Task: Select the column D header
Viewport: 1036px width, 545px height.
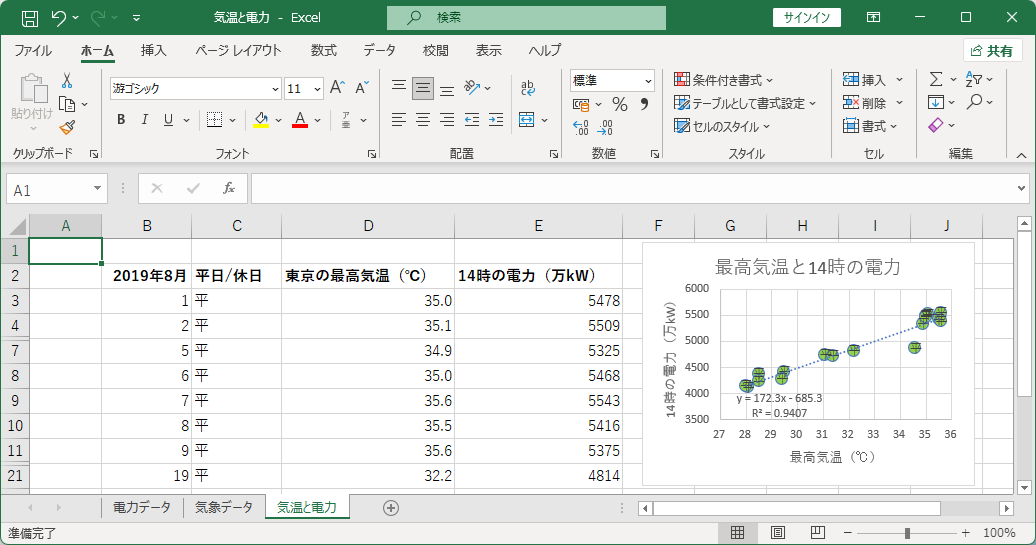Action: (x=368, y=226)
